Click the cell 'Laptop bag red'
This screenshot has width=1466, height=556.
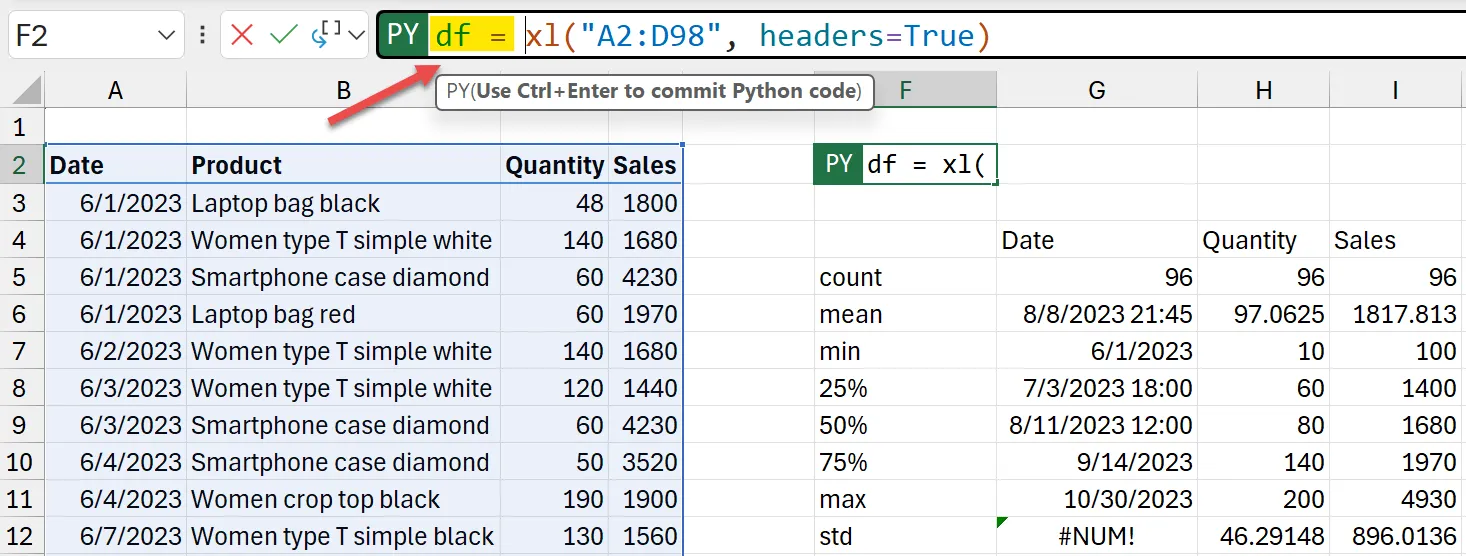click(344, 314)
